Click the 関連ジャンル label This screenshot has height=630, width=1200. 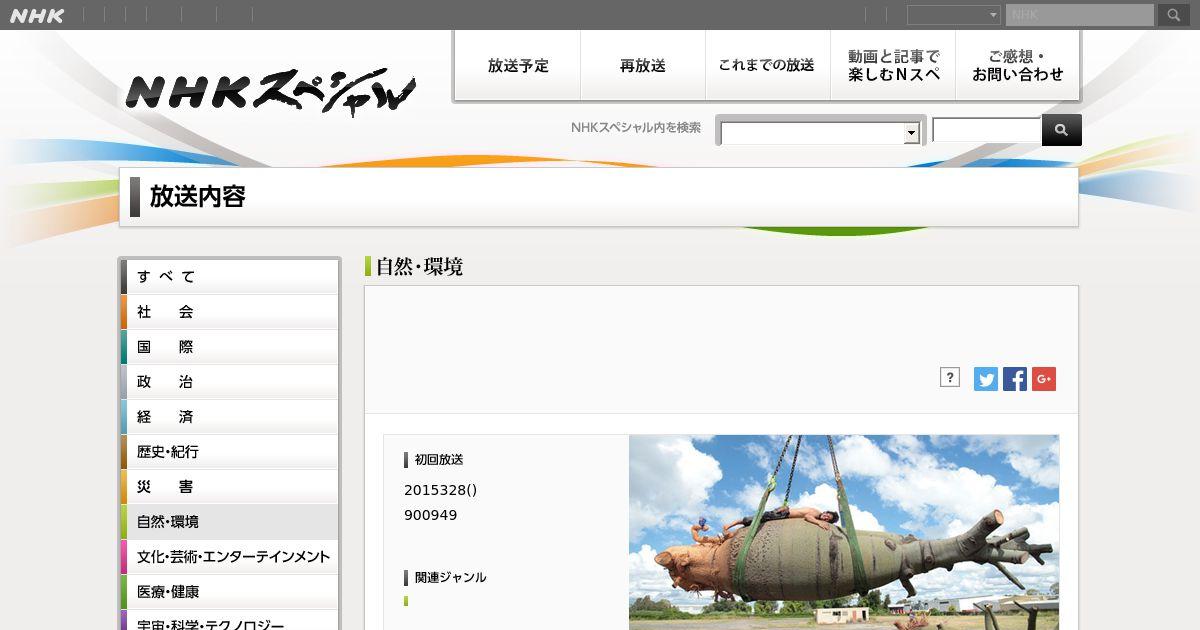pyautogui.click(x=450, y=577)
